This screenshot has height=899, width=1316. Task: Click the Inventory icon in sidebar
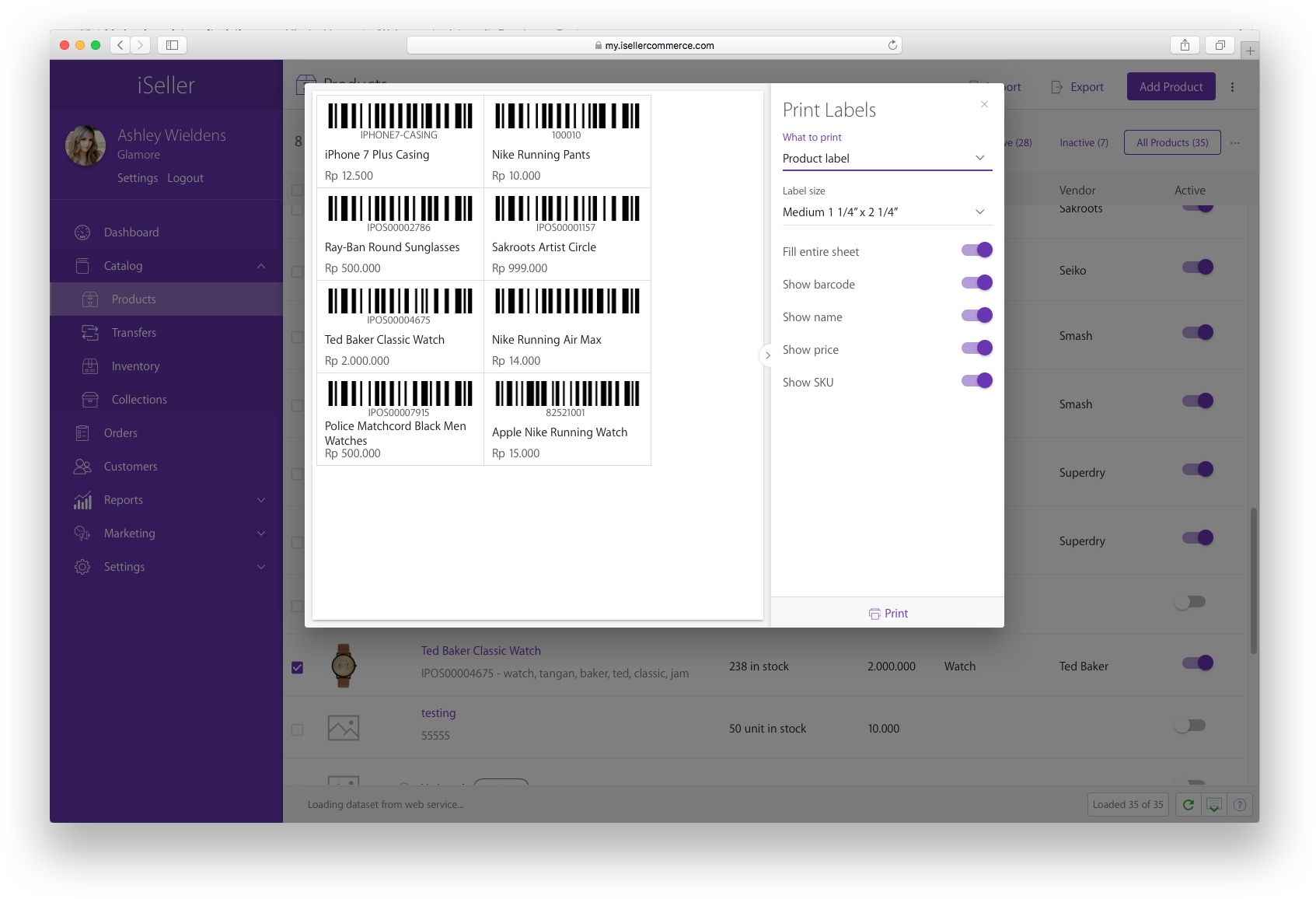(90, 366)
